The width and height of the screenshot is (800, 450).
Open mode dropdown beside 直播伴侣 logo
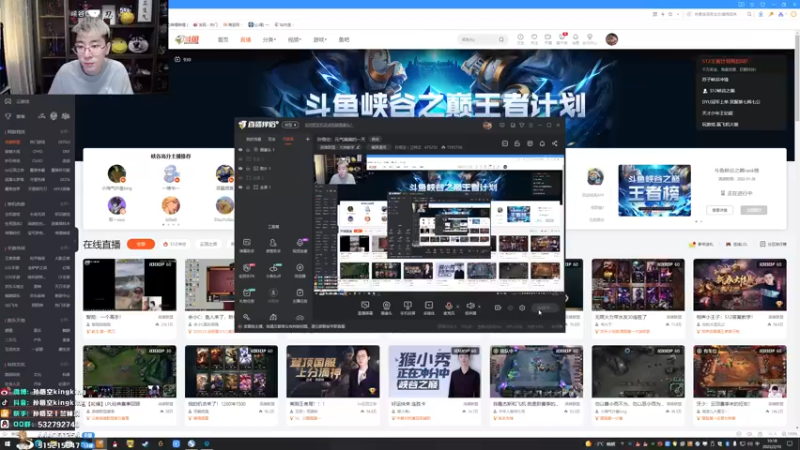290,125
